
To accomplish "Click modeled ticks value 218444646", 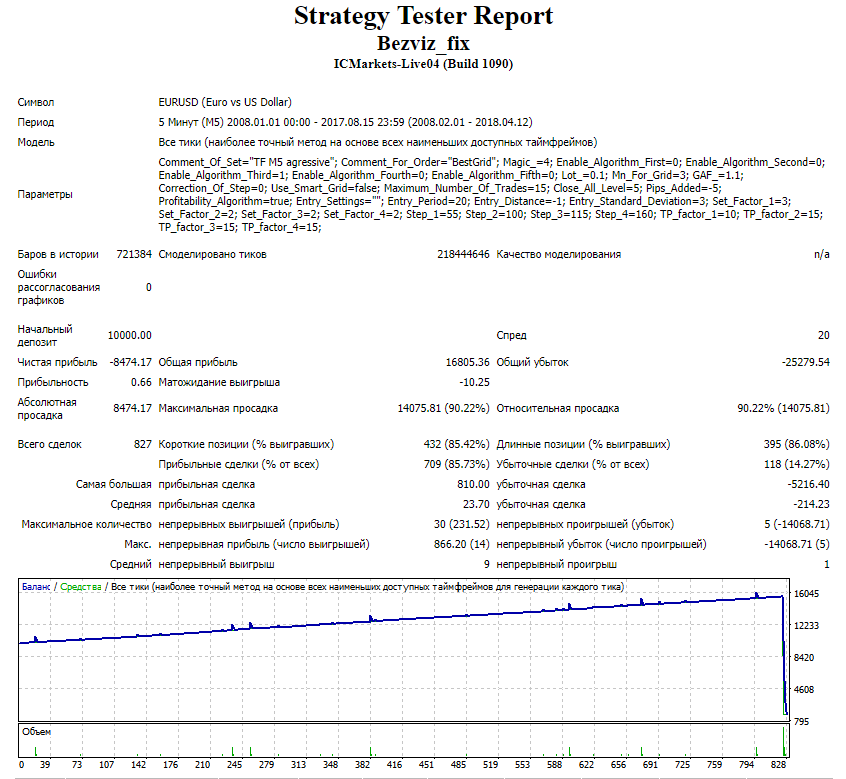I will (x=463, y=254).
